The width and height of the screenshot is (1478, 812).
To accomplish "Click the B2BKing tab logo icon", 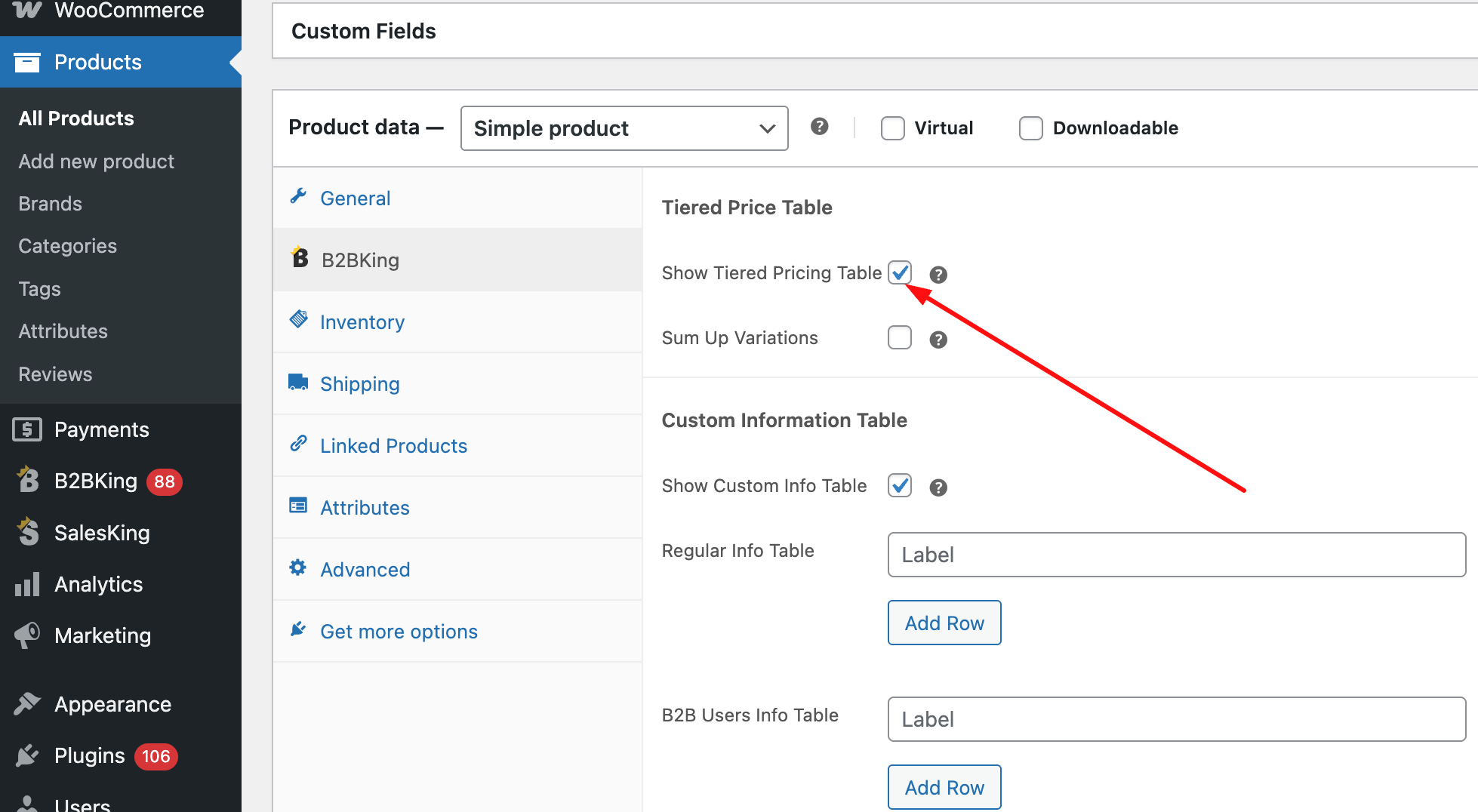I will (300, 257).
